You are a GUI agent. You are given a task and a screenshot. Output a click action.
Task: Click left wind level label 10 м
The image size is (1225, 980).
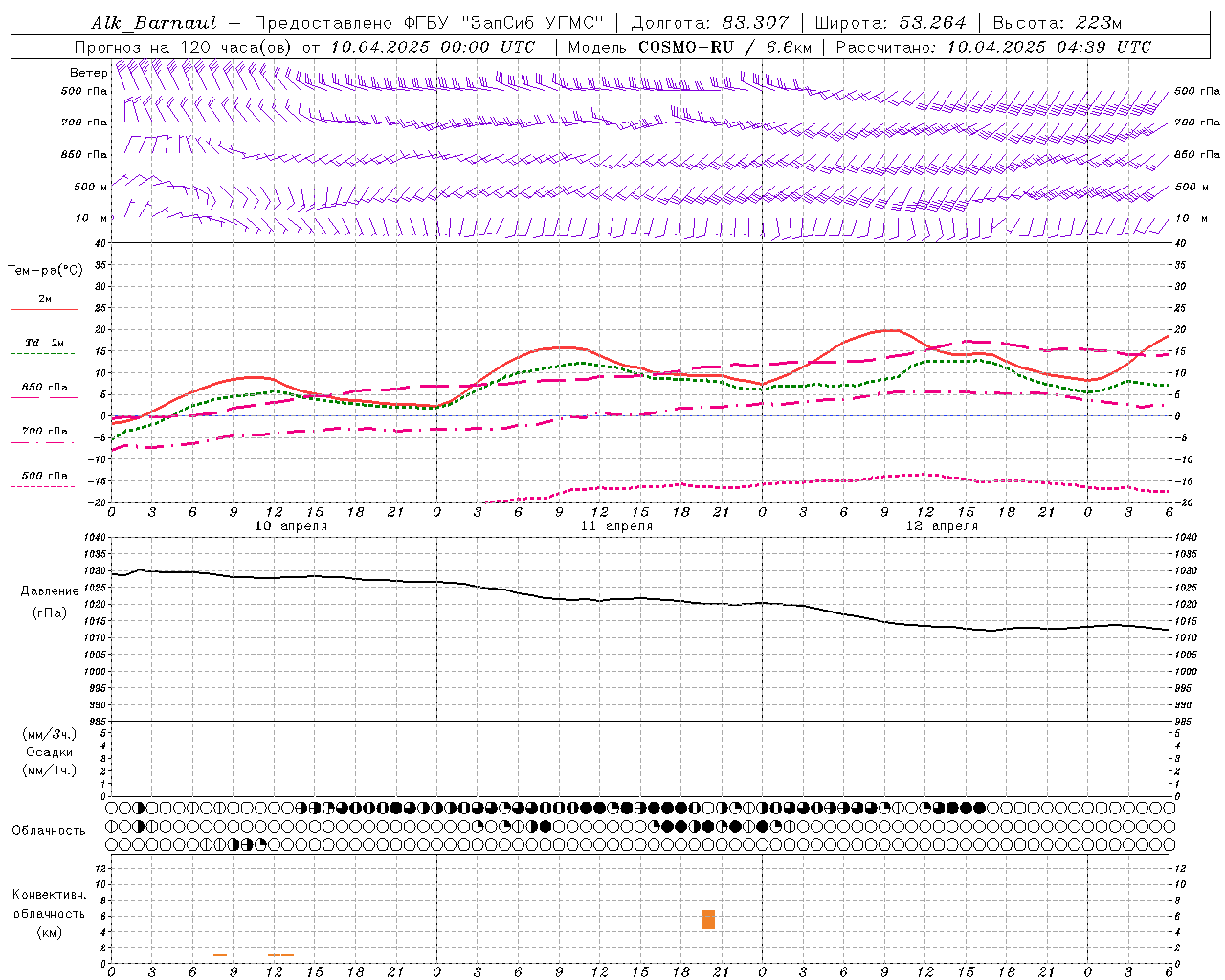pos(92,218)
